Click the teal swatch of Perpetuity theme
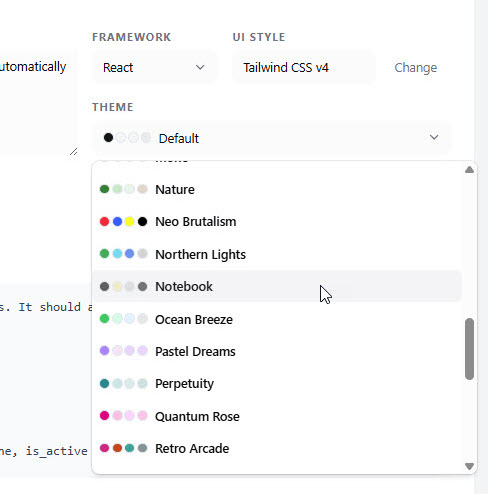This screenshot has width=488, height=494. pyautogui.click(x=104, y=384)
